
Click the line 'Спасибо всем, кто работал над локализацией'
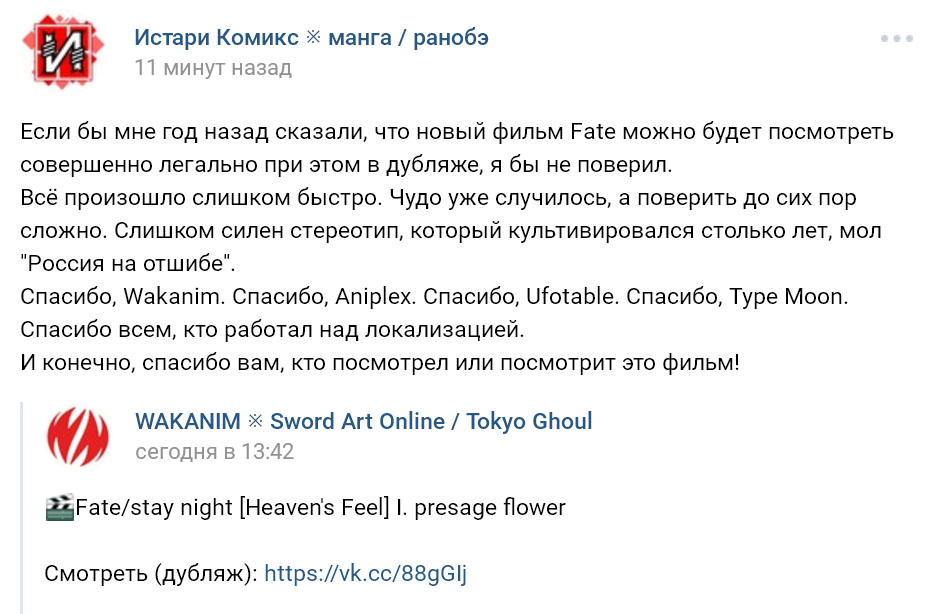coord(272,329)
